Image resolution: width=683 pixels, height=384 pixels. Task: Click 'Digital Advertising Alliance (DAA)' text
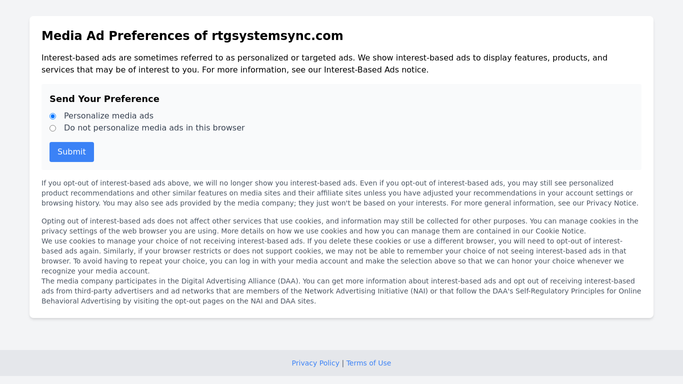240,281
